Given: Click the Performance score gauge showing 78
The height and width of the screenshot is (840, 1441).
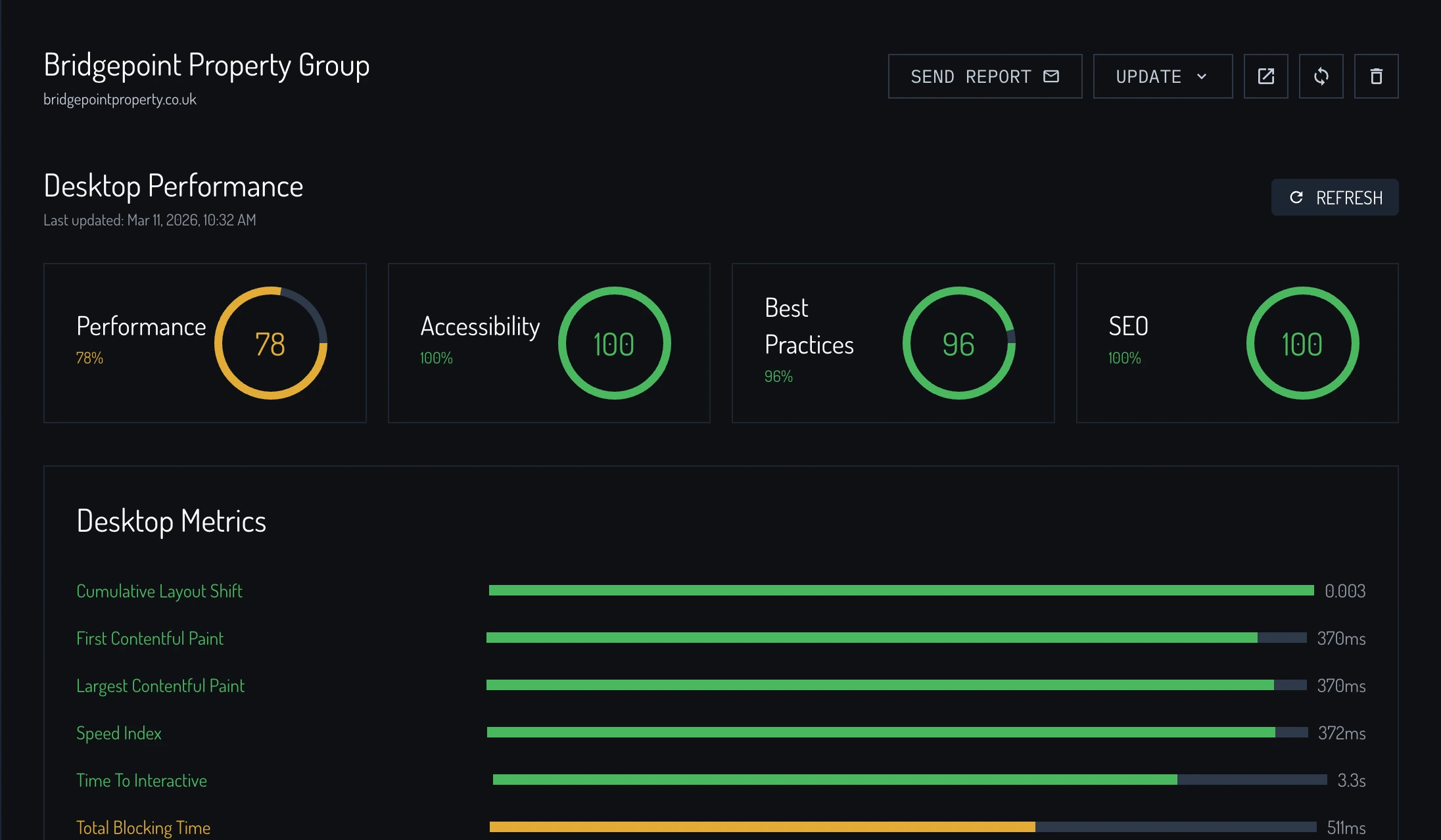Looking at the screenshot, I should (270, 342).
